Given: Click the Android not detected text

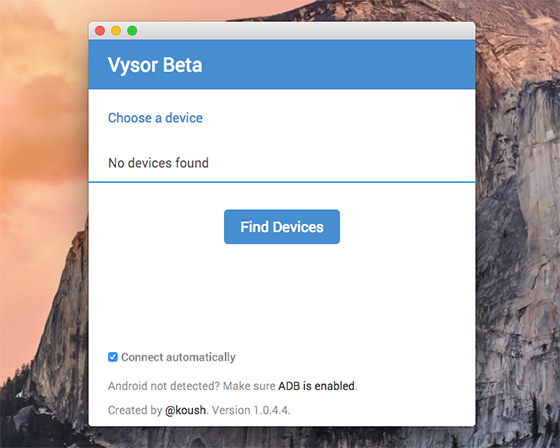Looking at the screenshot, I should [164, 386].
